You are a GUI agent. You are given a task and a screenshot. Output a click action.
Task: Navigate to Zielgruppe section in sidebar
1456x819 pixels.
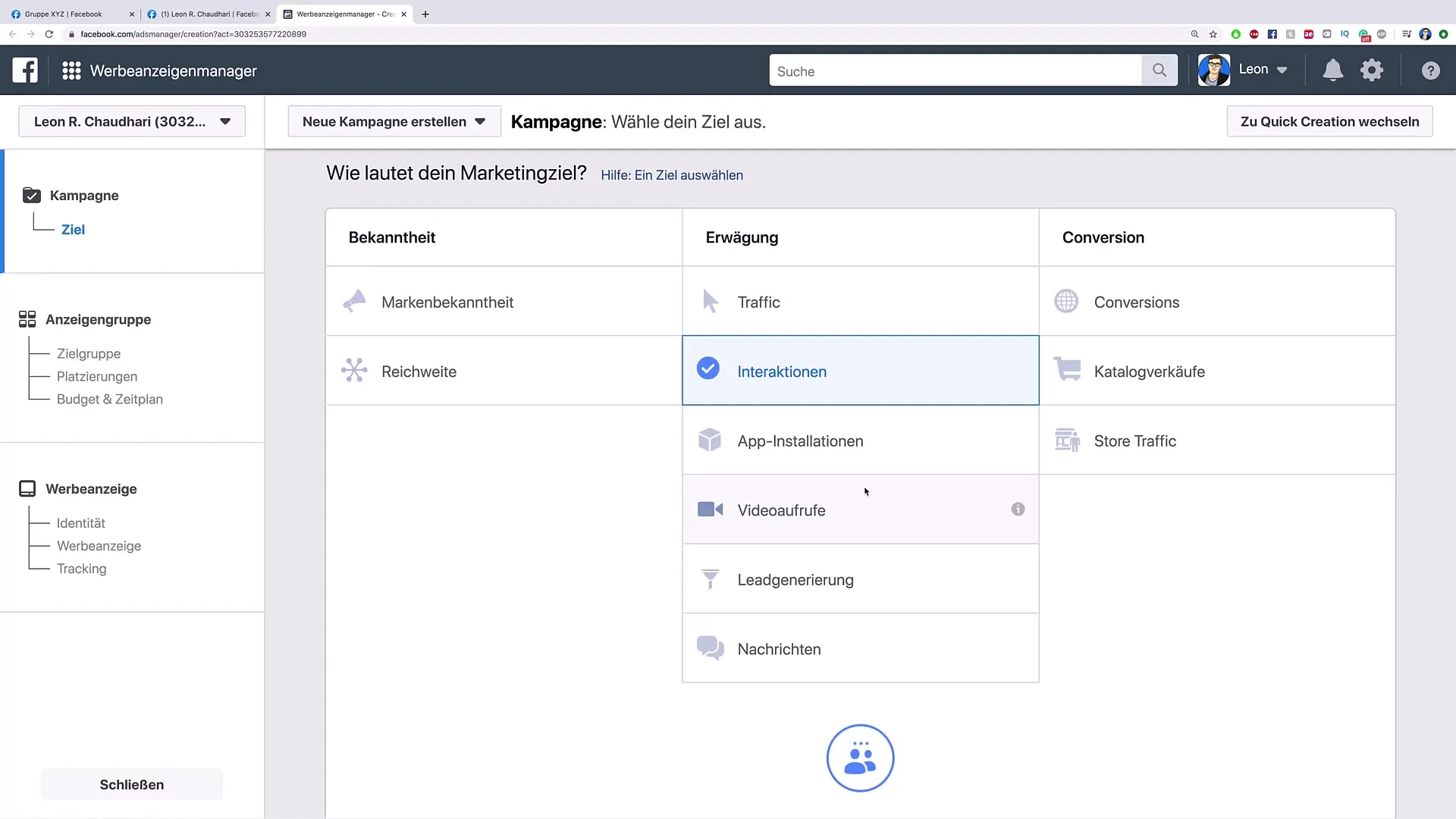[89, 353]
